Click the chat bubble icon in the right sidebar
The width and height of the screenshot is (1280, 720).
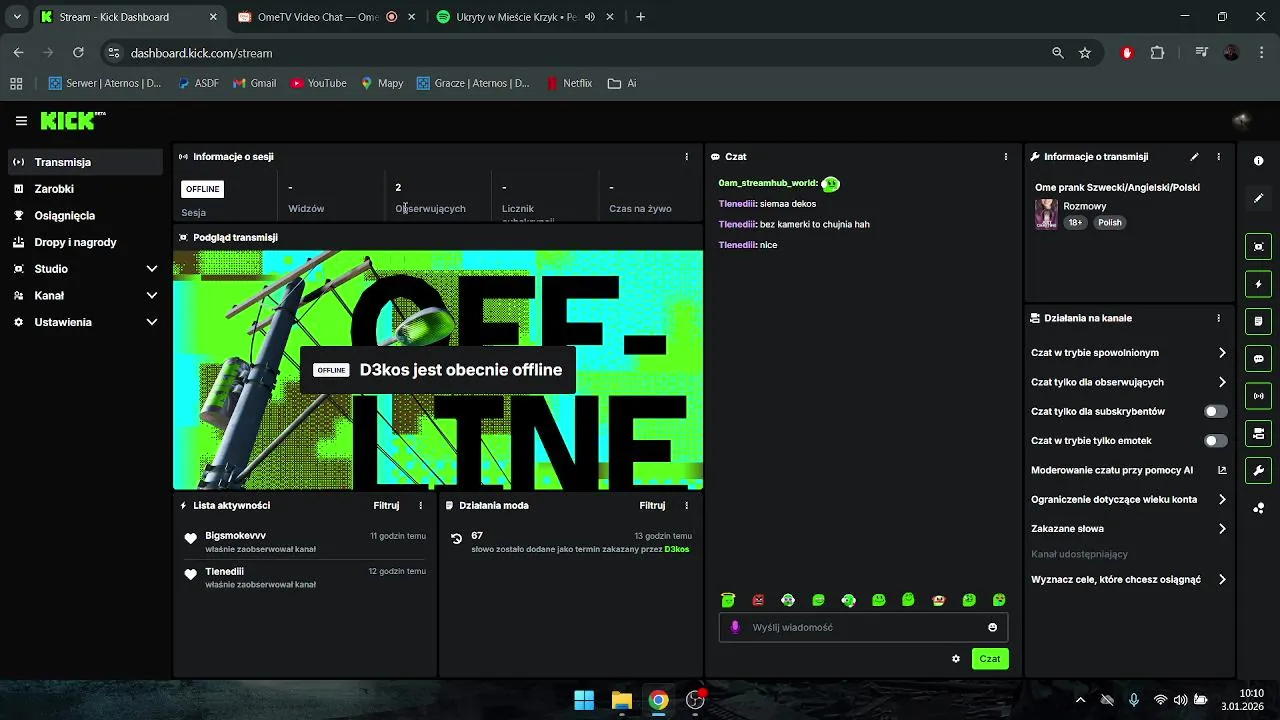coord(1258,358)
